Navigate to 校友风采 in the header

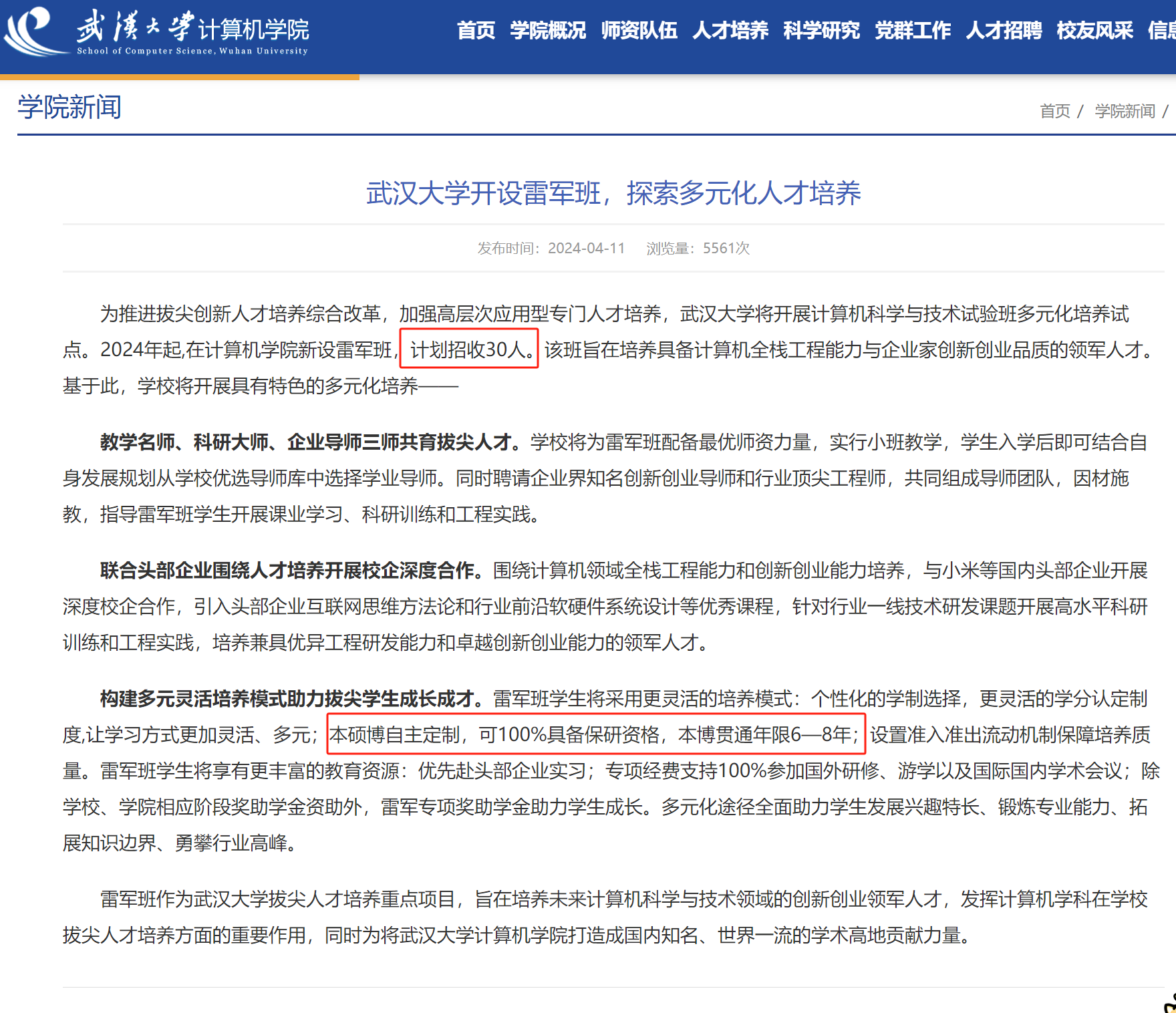pyautogui.click(x=1094, y=31)
